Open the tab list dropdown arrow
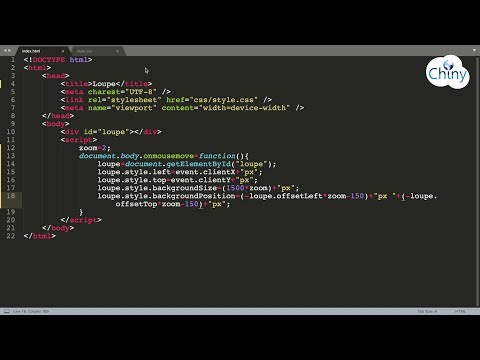This screenshot has height=360, width=480. click(474, 51)
